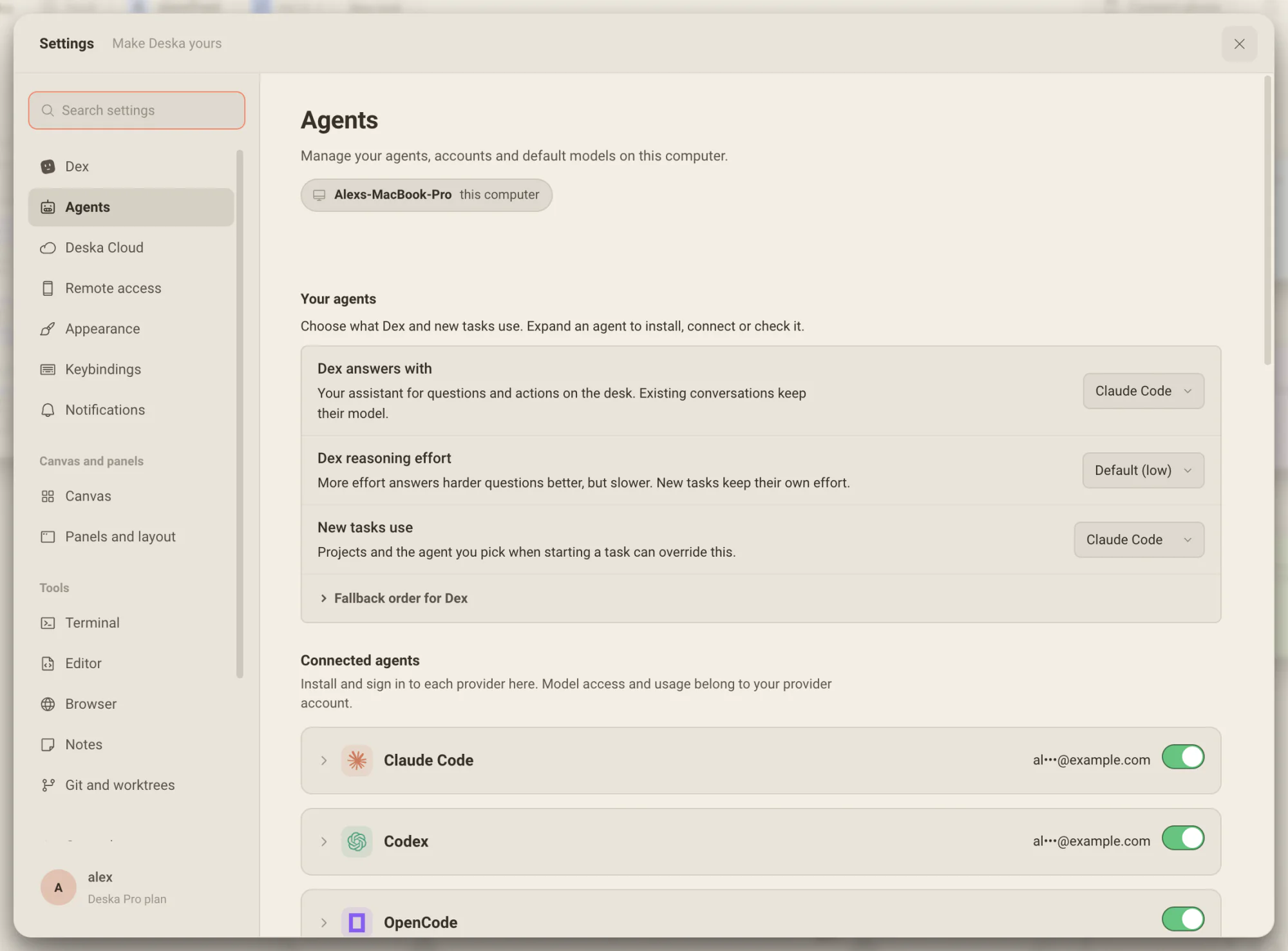Click the Deska Pro plan label

[x=127, y=899]
